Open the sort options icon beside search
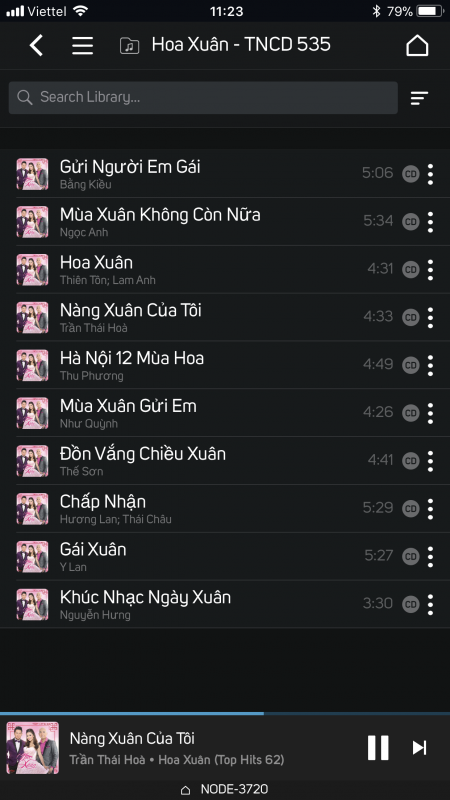 tap(419, 97)
